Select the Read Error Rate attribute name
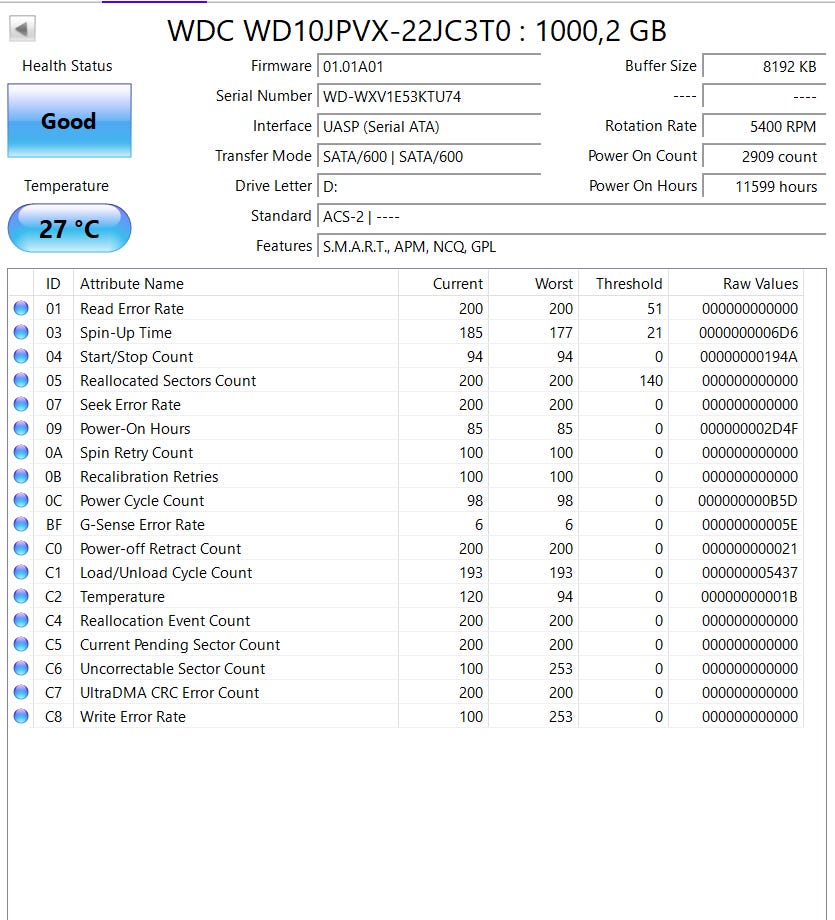This screenshot has width=835, height=920. (132, 309)
